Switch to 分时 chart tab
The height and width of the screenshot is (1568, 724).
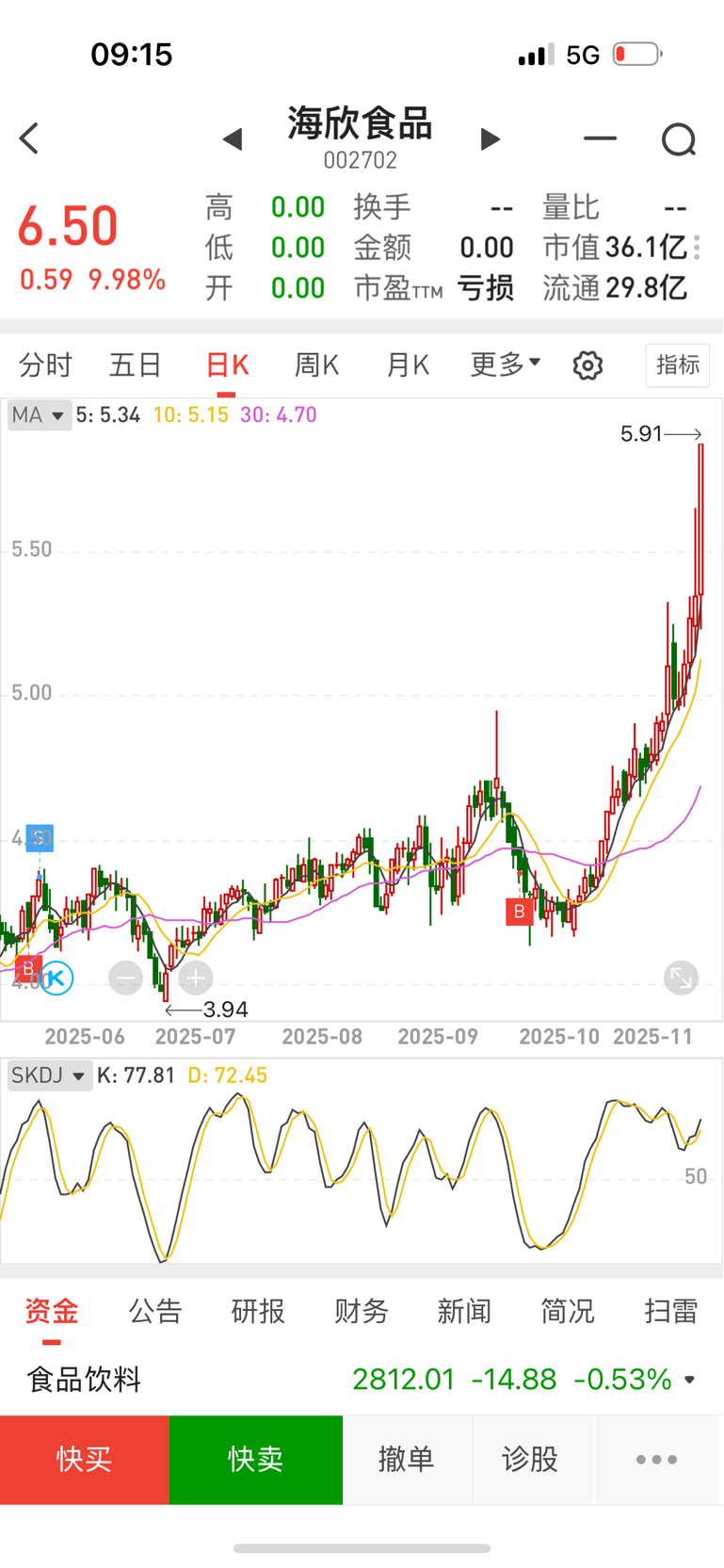click(x=45, y=364)
